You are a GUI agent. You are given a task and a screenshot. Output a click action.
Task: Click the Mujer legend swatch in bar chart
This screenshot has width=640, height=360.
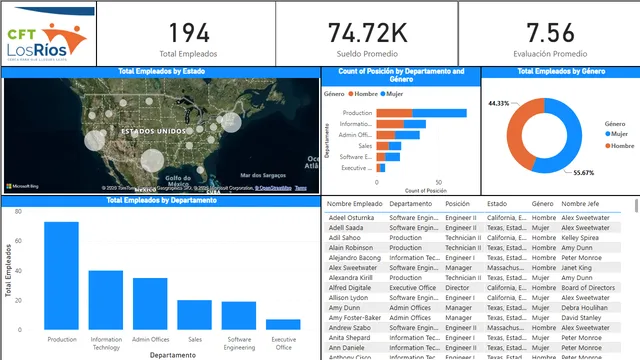383,94
